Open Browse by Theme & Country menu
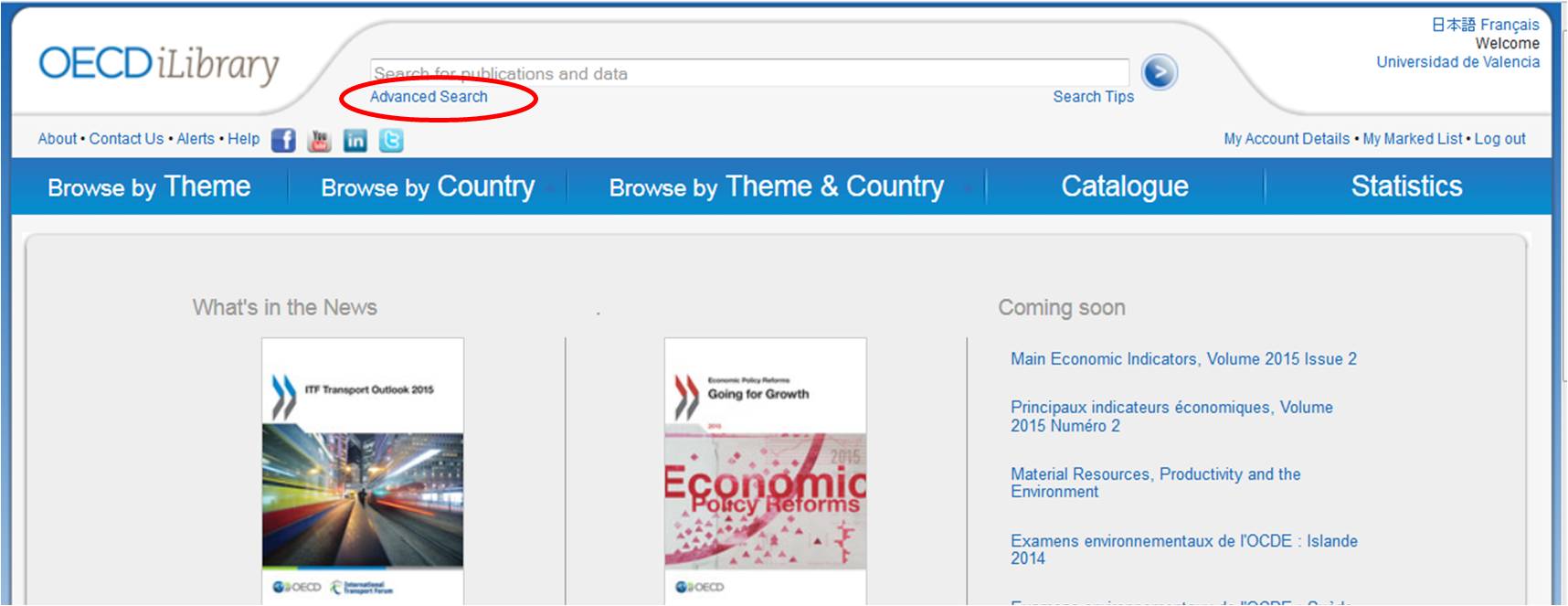 (x=777, y=186)
